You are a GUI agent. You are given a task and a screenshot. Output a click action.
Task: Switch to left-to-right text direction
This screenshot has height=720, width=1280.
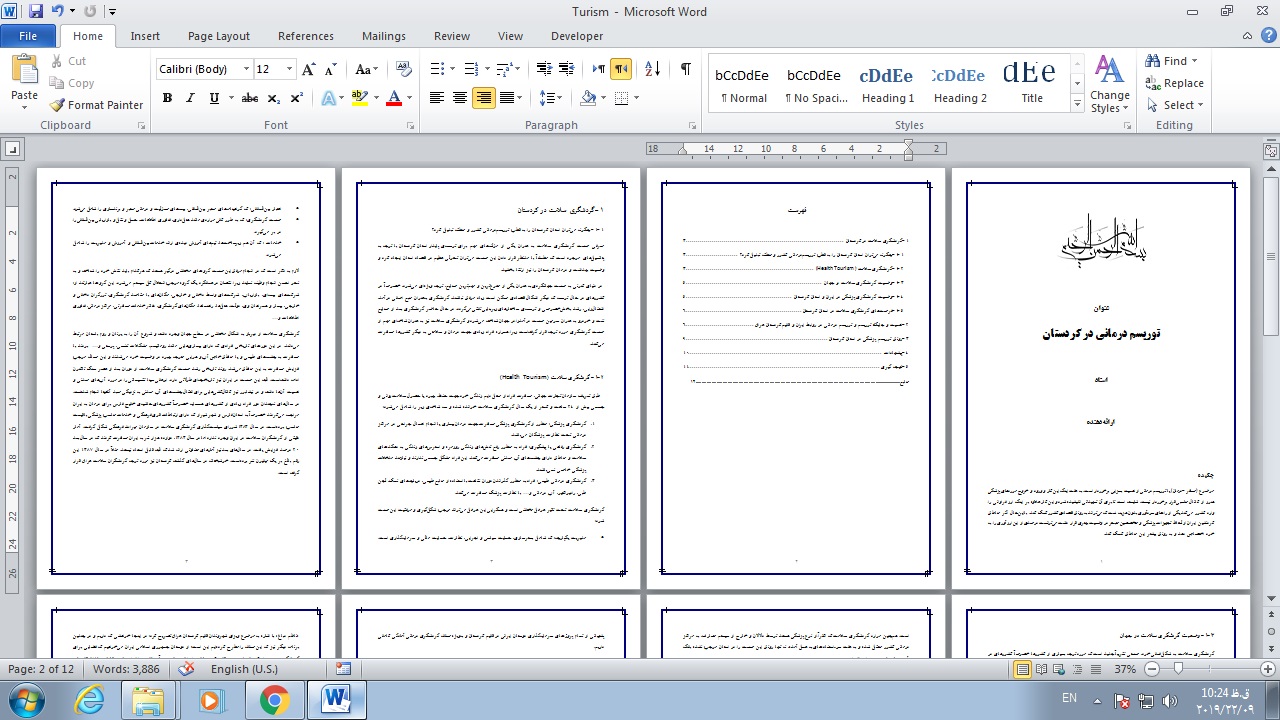coord(598,69)
